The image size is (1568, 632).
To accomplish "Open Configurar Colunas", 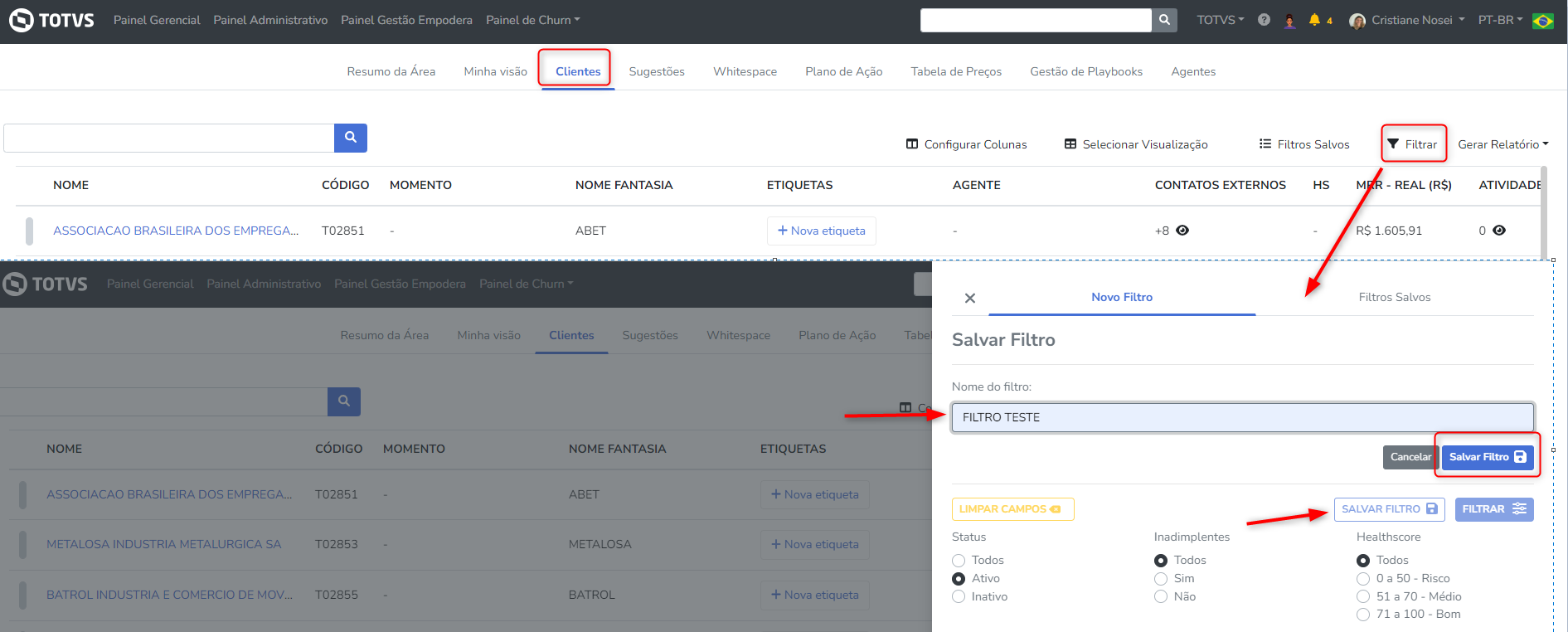I will point(966,144).
